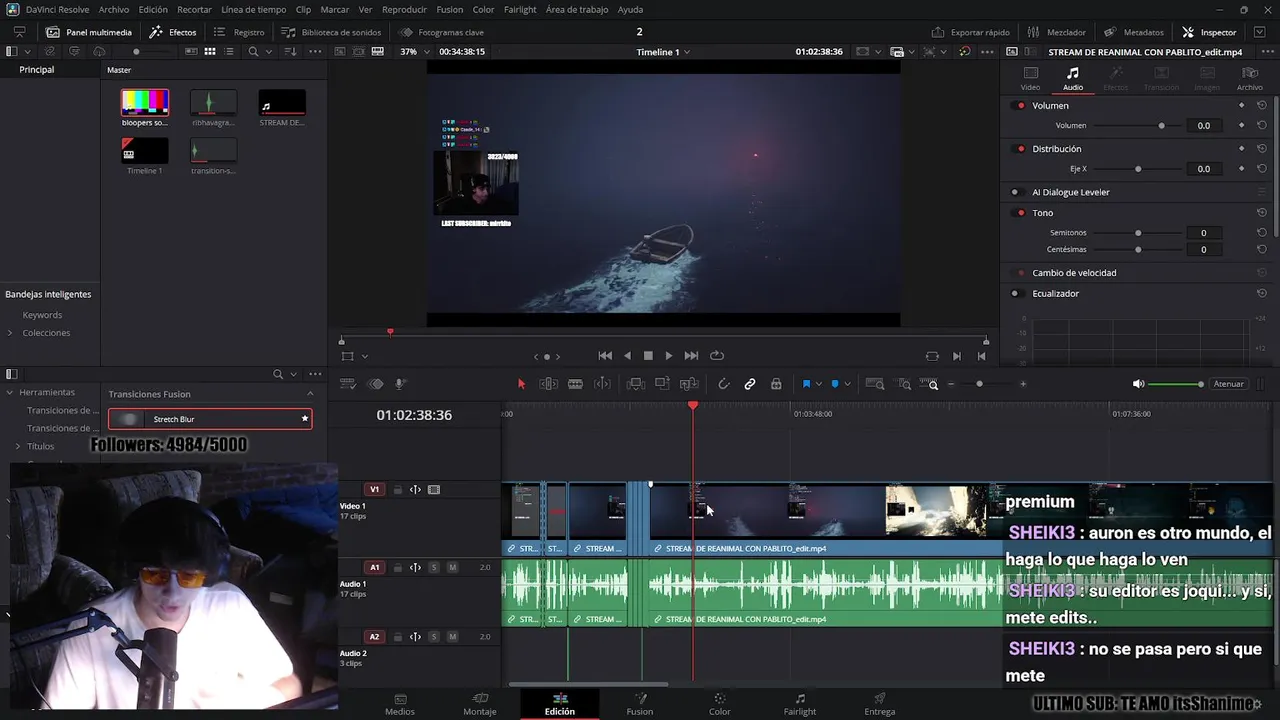Select the timeline Selection mode arrow tool
This screenshot has height=720, width=1280.
(x=521, y=384)
